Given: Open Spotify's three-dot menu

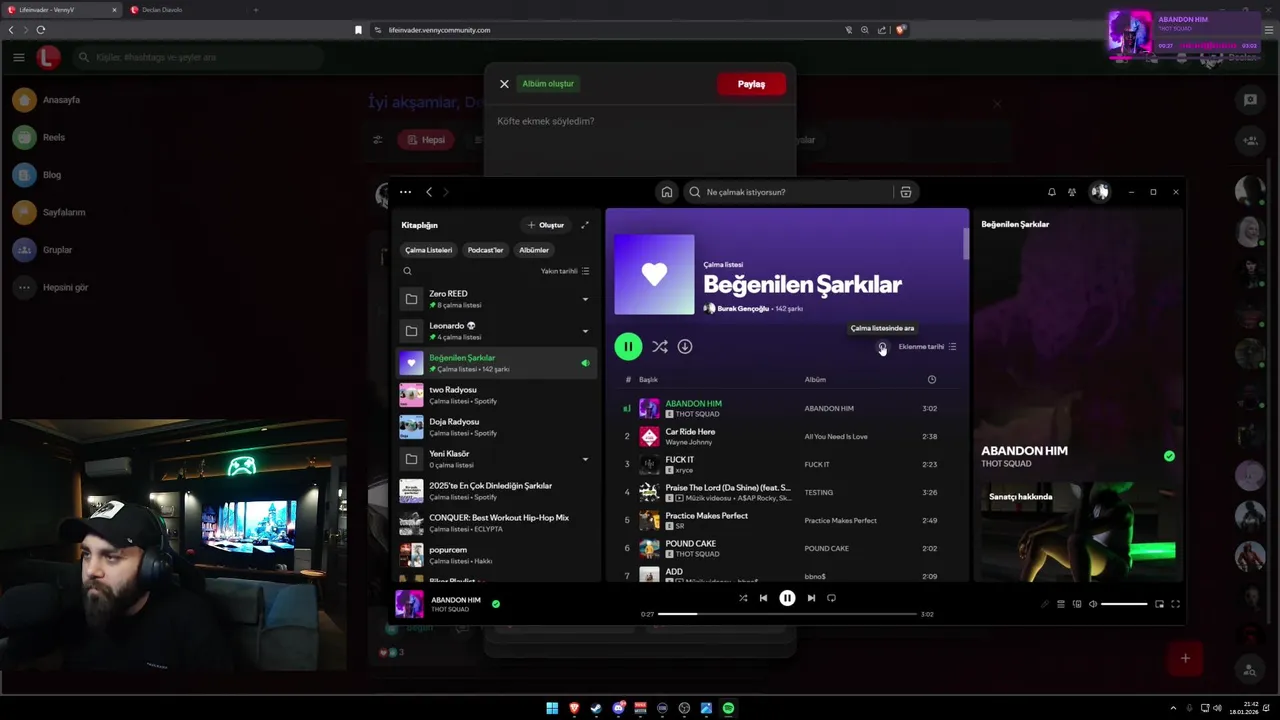Looking at the screenshot, I should pos(405,192).
